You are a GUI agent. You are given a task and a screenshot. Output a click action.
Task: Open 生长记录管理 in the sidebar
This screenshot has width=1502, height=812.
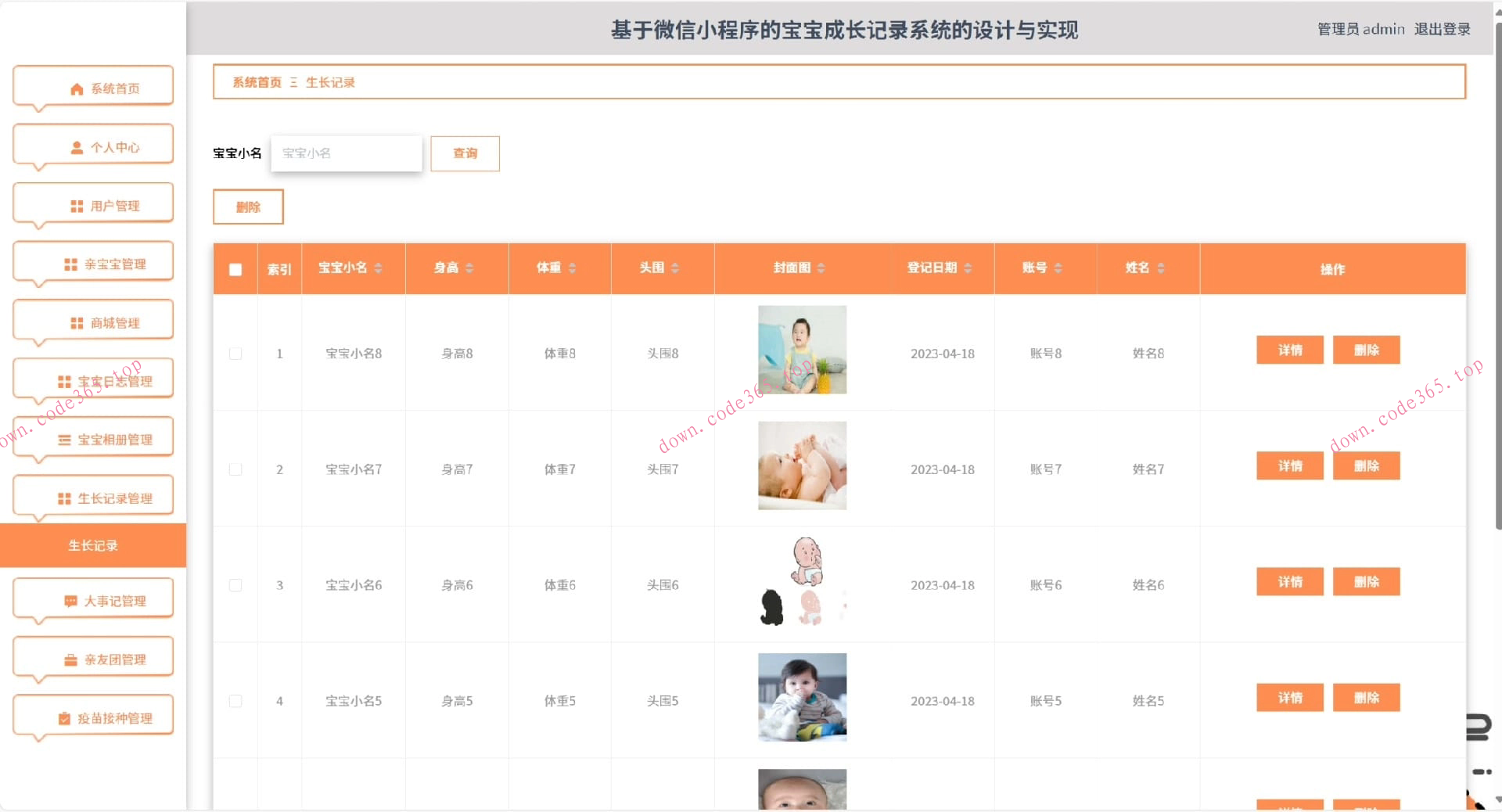93,496
